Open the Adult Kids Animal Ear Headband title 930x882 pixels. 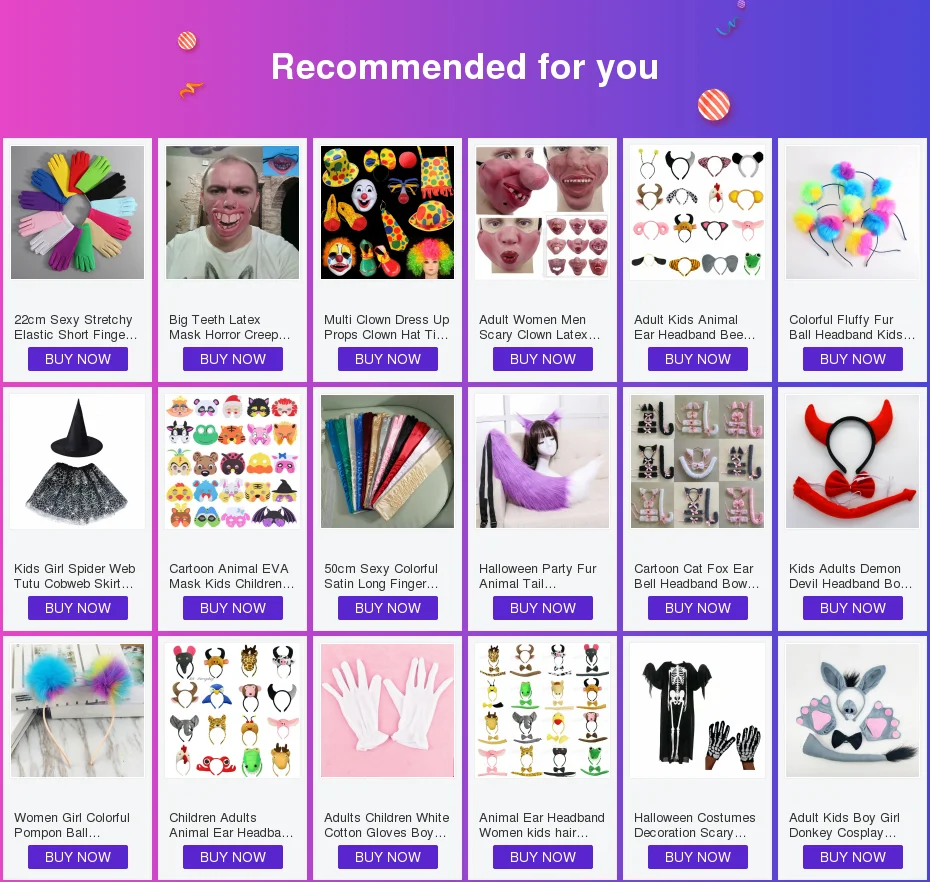pyautogui.click(x=694, y=327)
